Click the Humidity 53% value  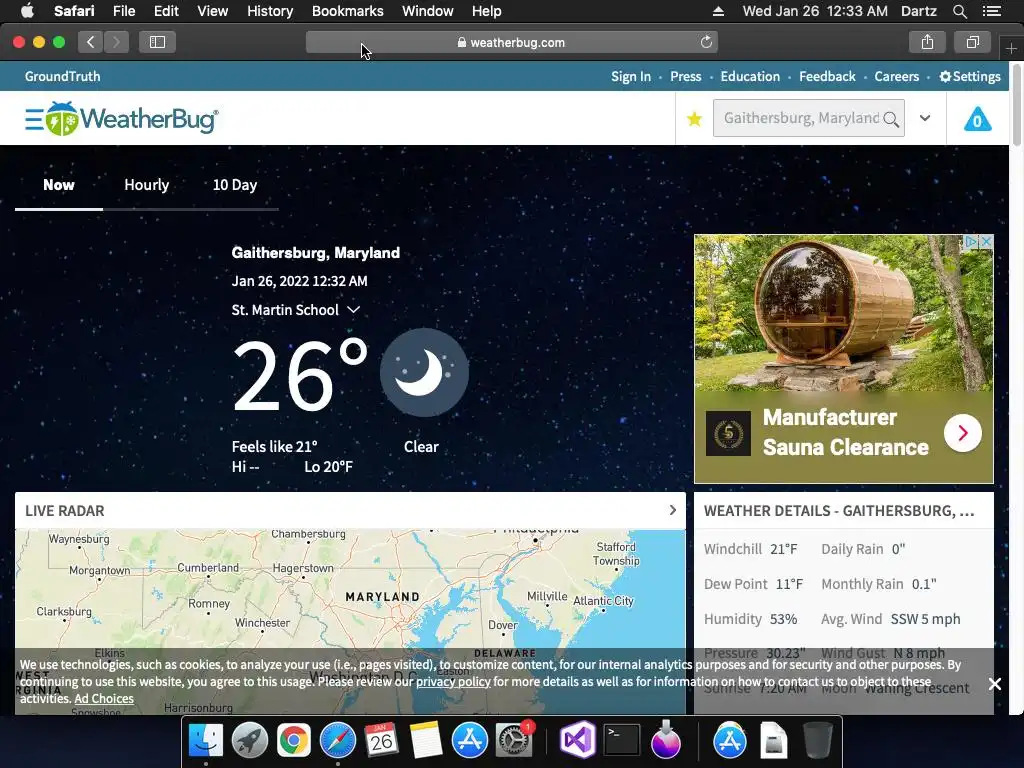(783, 619)
